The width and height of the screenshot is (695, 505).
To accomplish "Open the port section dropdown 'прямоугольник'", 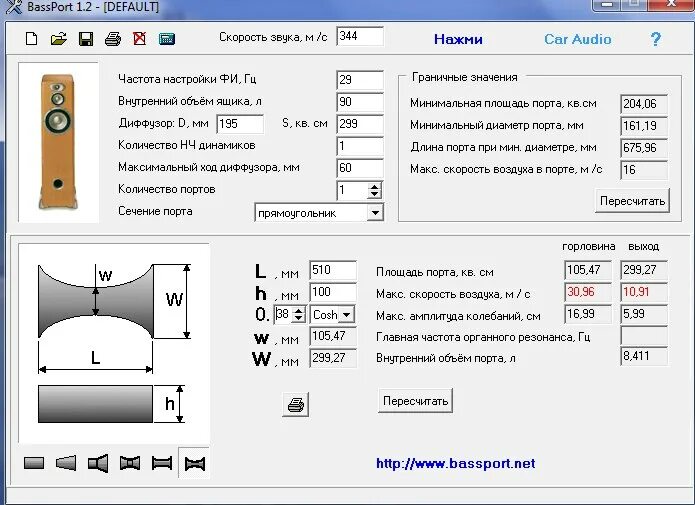I will coord(375,213).
